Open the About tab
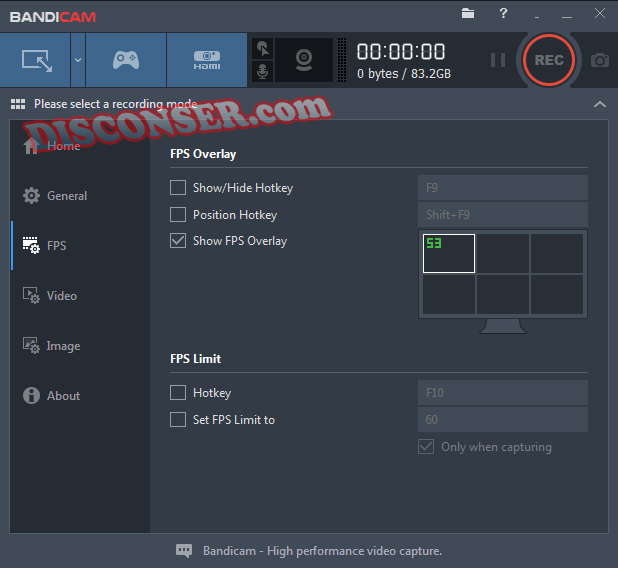The width and height of the screenshot is (618, 568). [51, 396]
